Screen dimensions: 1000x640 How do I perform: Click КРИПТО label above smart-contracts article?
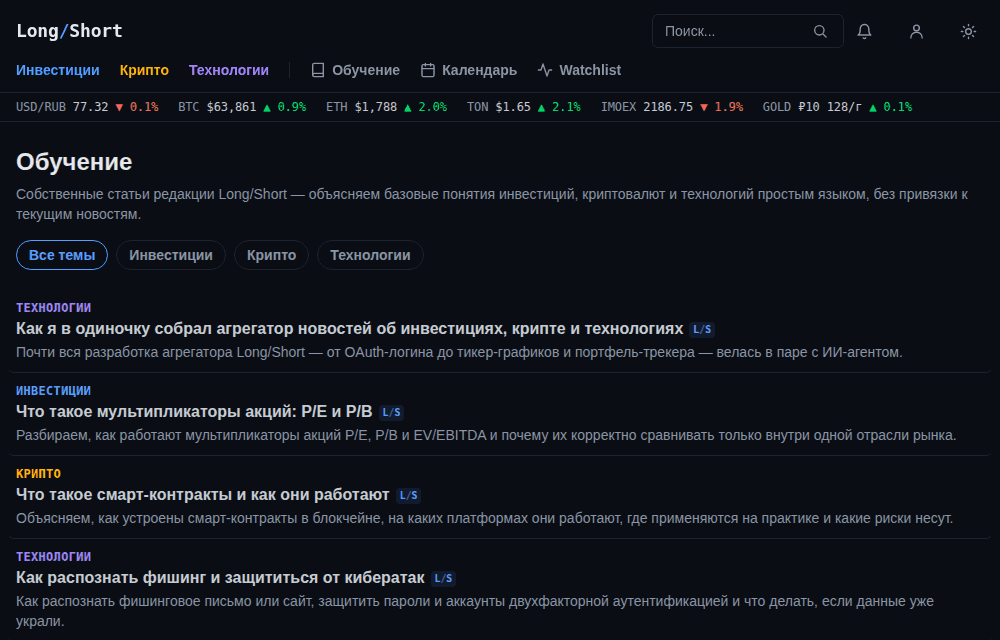pos(38,474)
